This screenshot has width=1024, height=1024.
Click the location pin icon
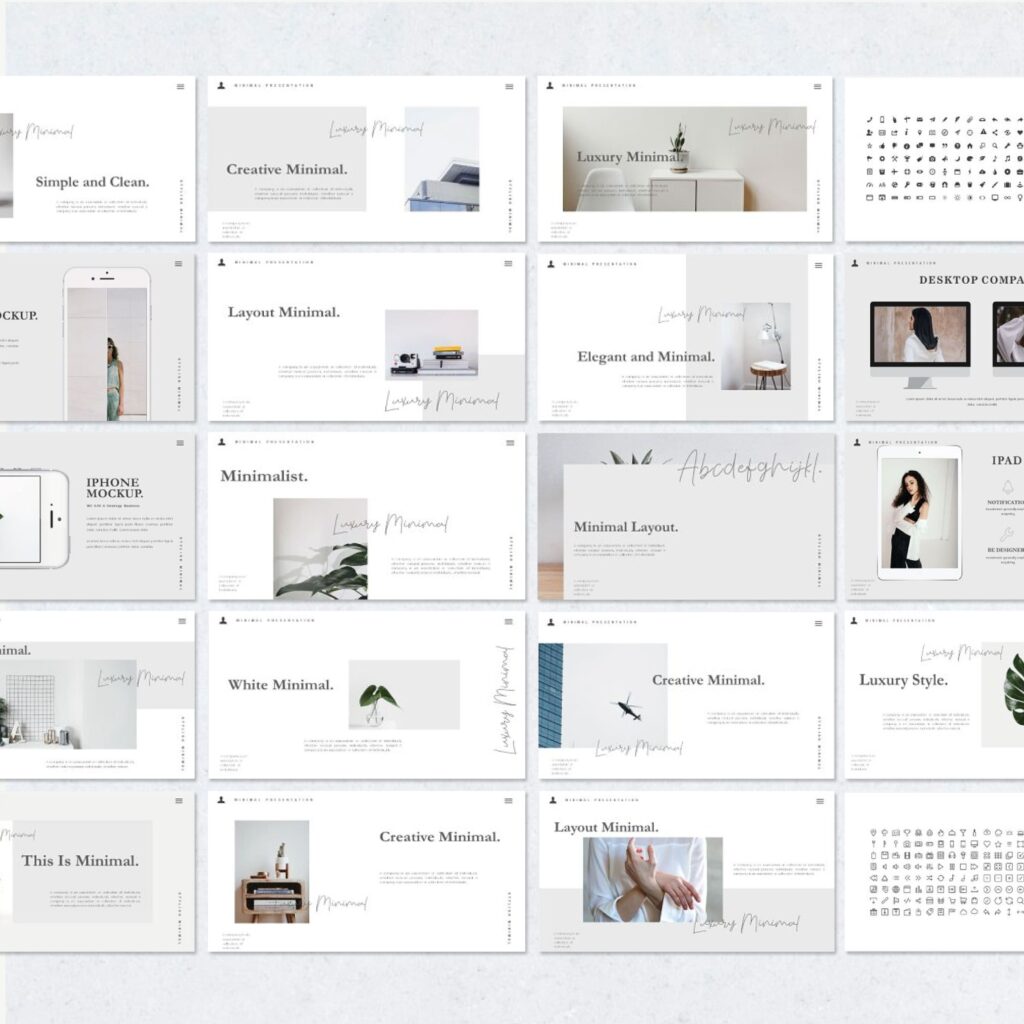pos(919,132)
